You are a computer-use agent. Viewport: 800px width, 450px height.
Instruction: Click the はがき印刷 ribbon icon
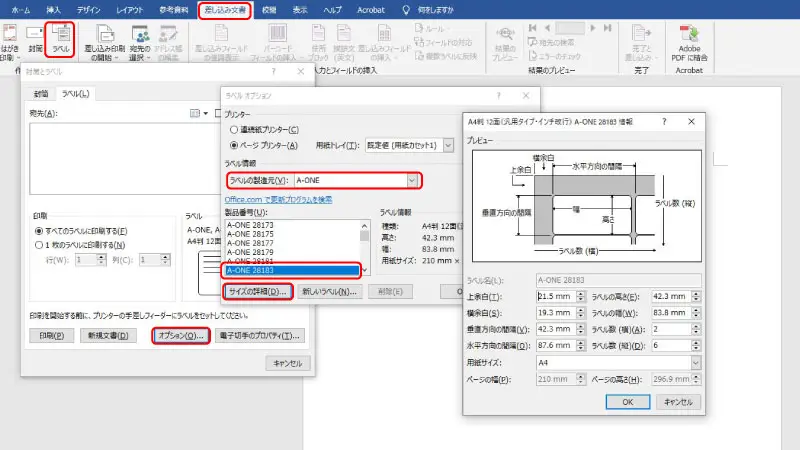[9, 42]
